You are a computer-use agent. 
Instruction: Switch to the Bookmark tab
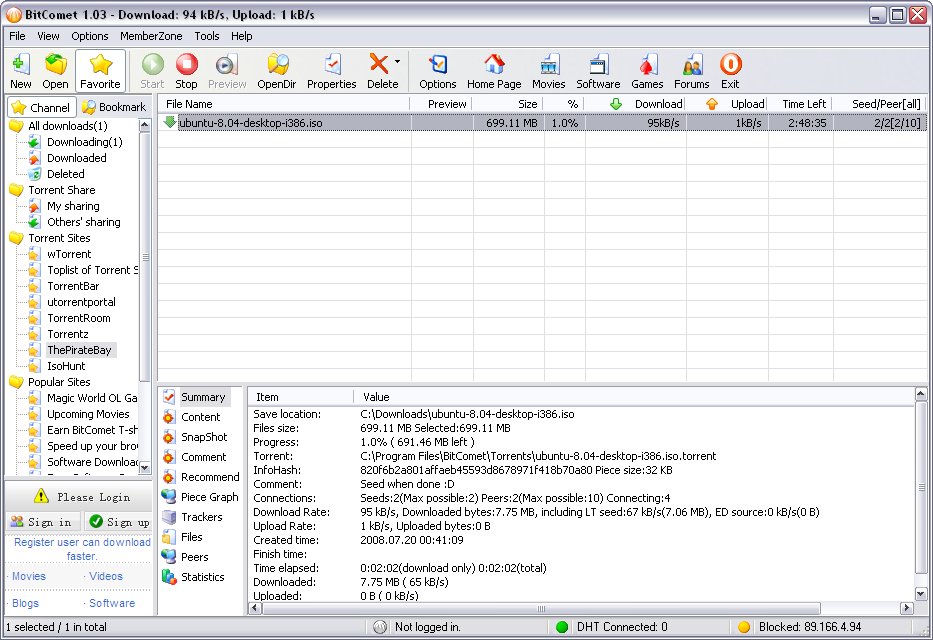(114, 107)
